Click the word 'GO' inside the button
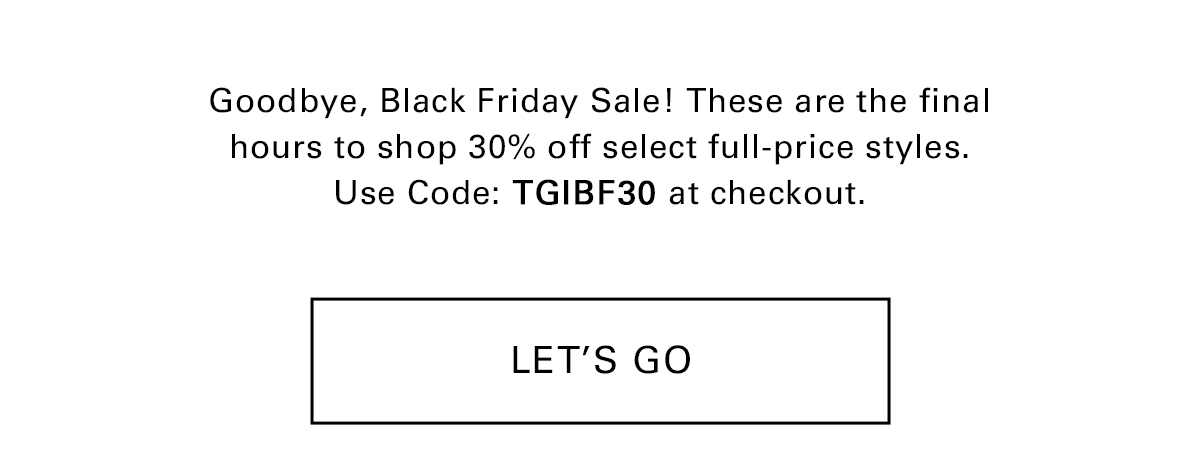The width and height of the screenshot is (1200, 466). pos(657,361)
